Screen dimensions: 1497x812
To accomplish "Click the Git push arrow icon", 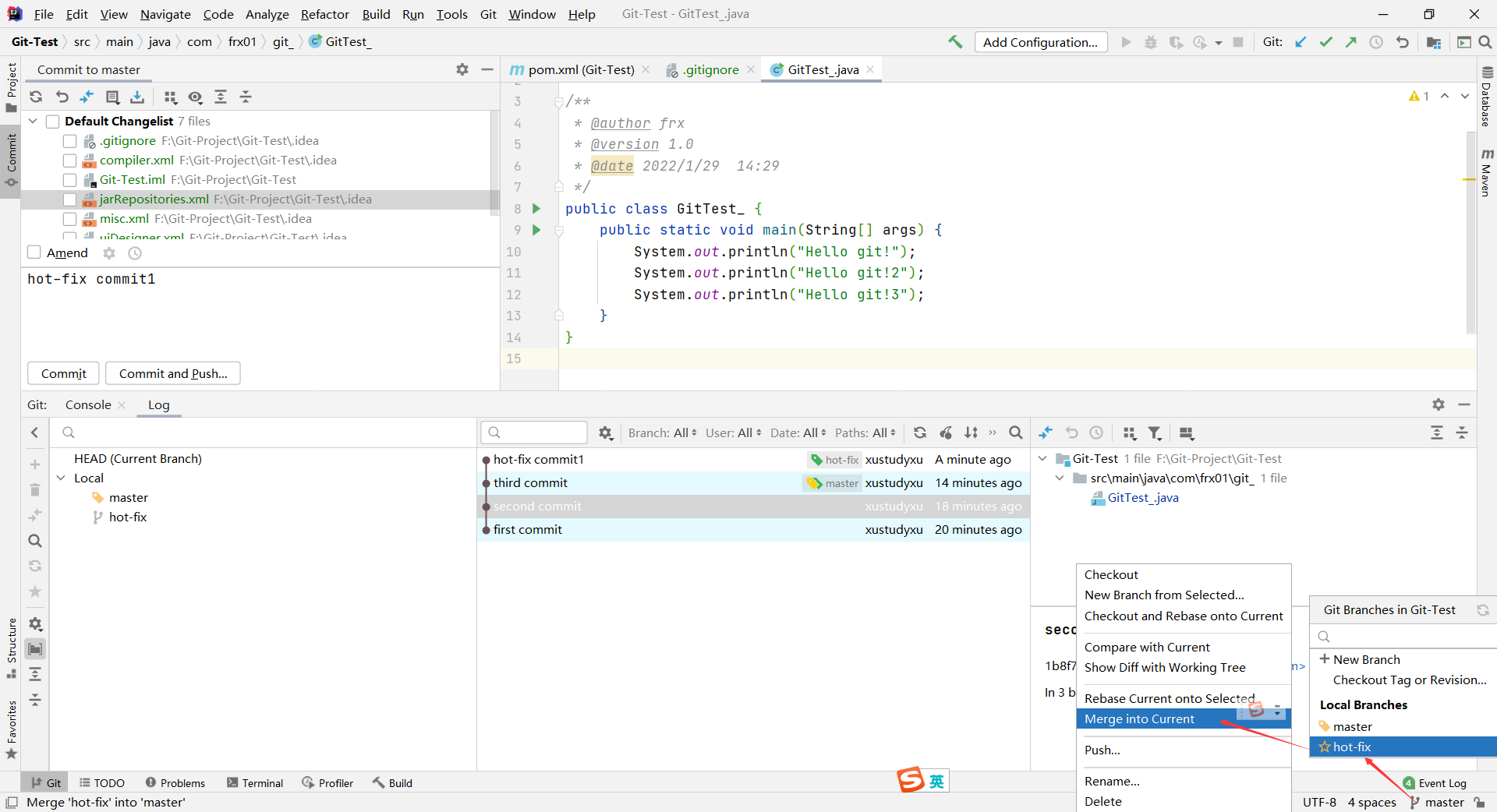I will click(x=1350, y=42).
